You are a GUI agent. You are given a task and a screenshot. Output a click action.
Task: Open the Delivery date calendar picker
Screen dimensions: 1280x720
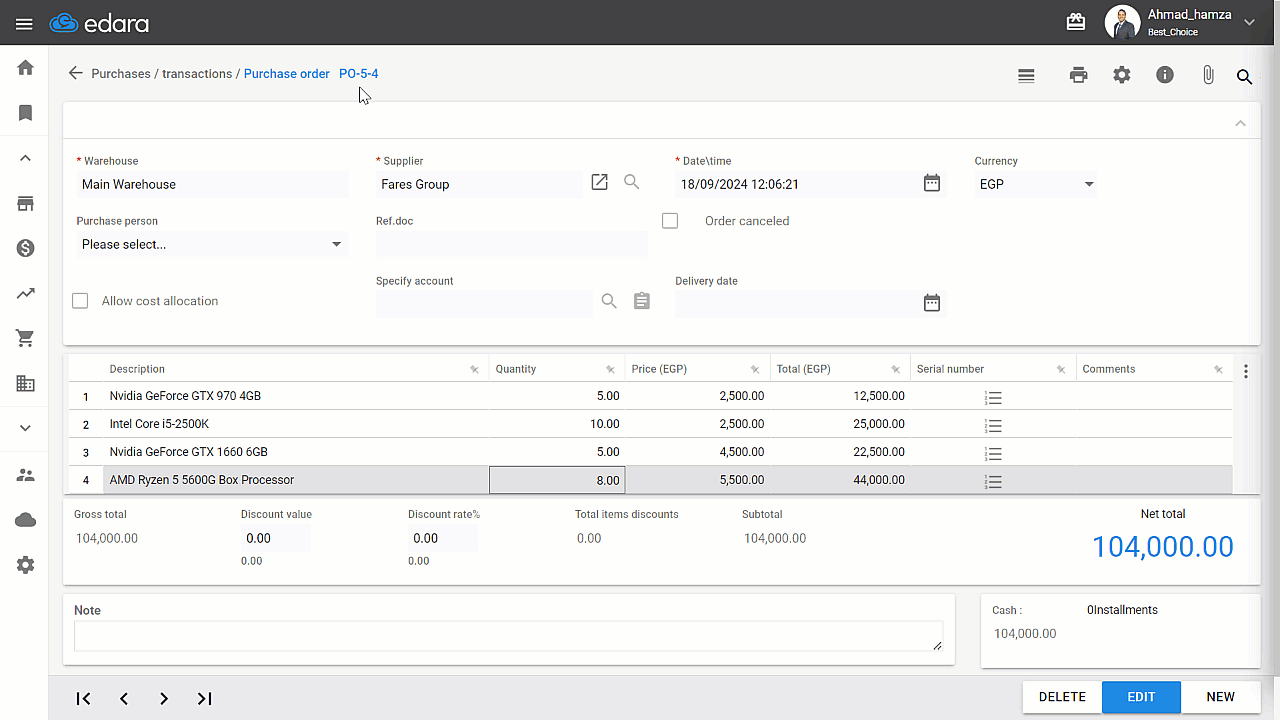pos(932,303)
